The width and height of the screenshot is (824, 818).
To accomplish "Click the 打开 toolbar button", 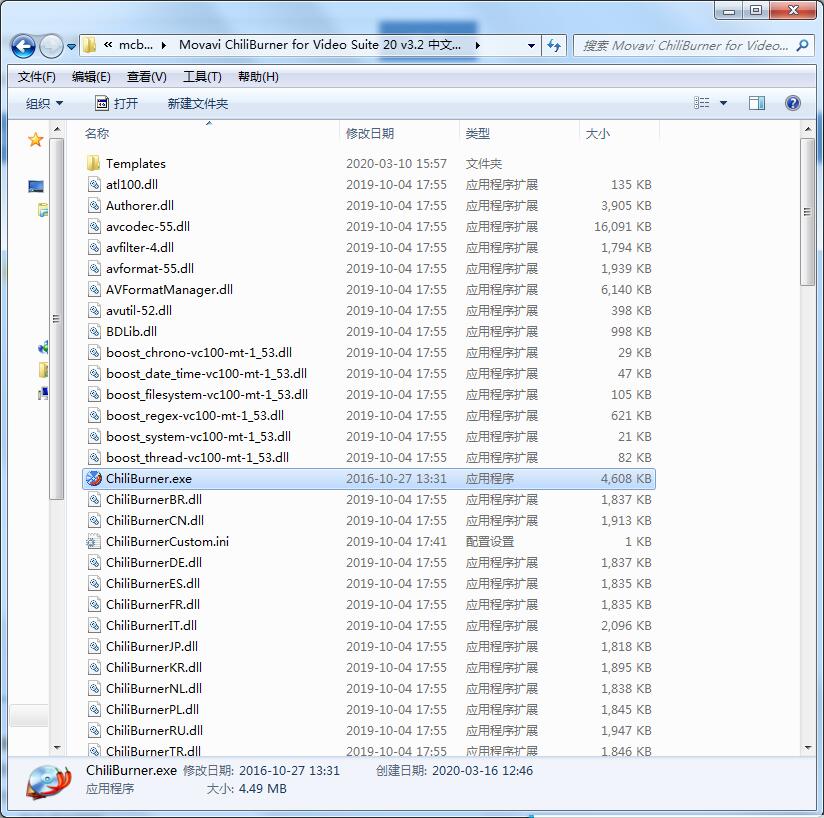I will (x=116, y=104).
